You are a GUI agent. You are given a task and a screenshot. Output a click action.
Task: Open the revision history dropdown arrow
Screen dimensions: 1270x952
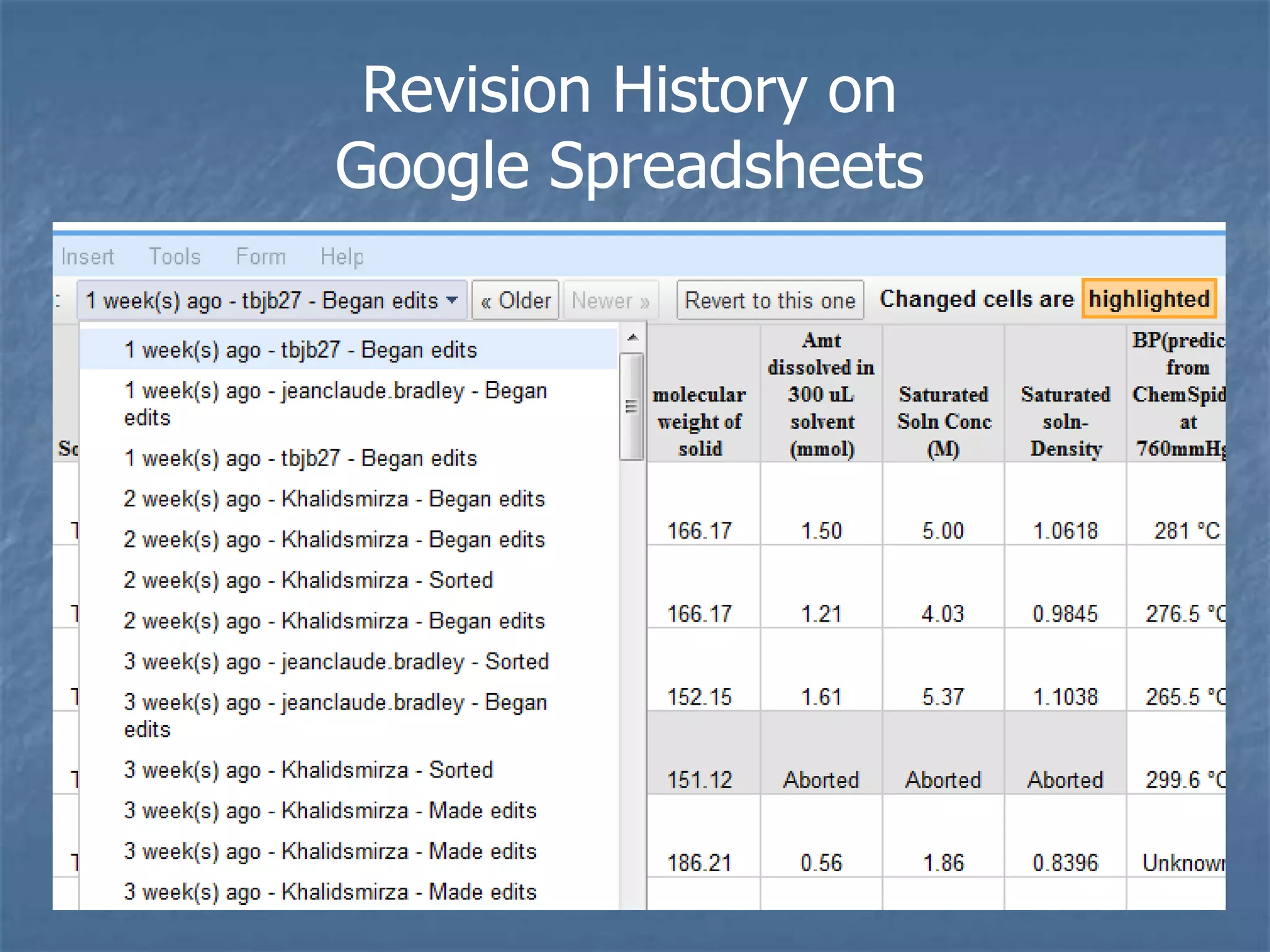(x=453, y=301)
